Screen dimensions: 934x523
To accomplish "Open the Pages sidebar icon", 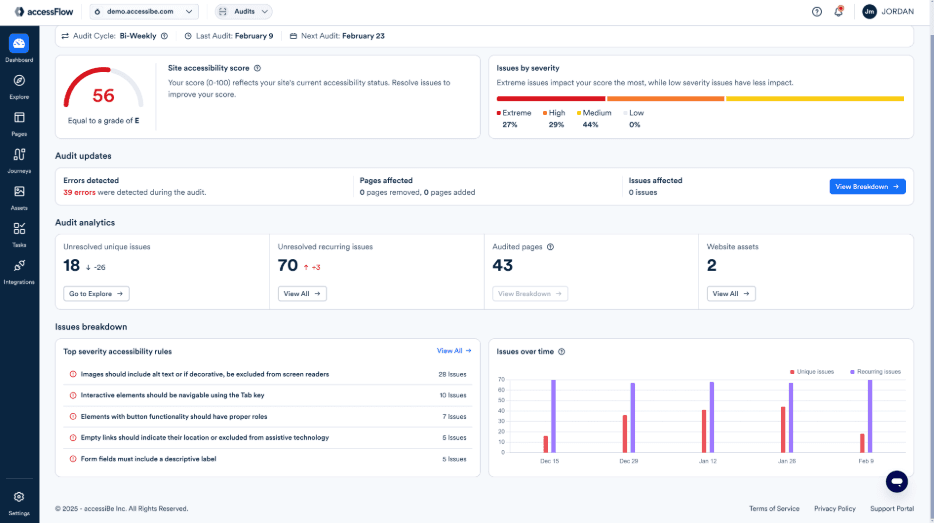I will pyautogui.click(x=19, y=117).
